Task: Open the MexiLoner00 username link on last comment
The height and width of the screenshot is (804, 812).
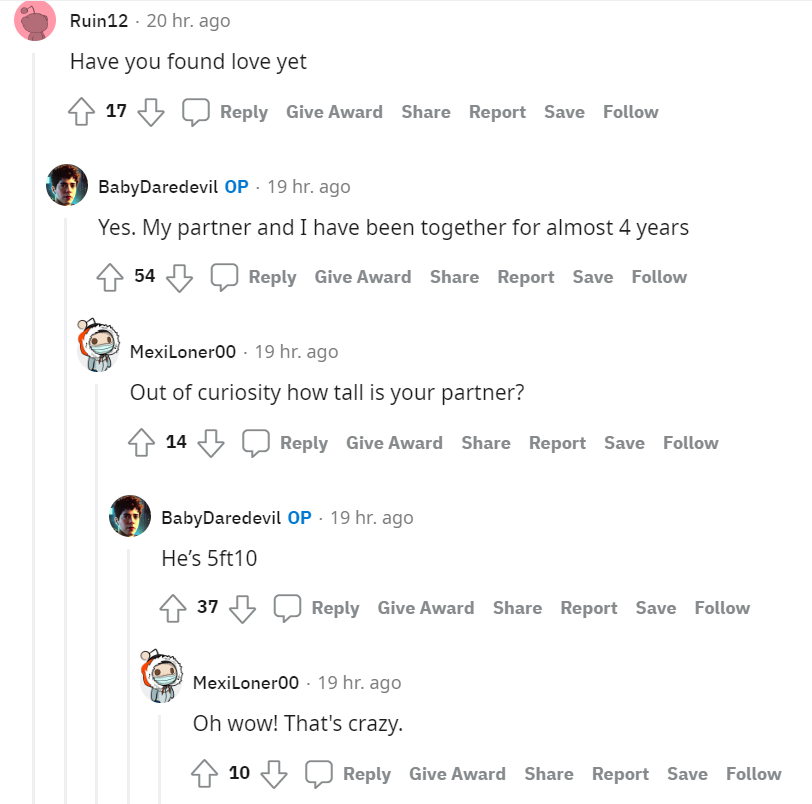Action: tap(246, 682)
